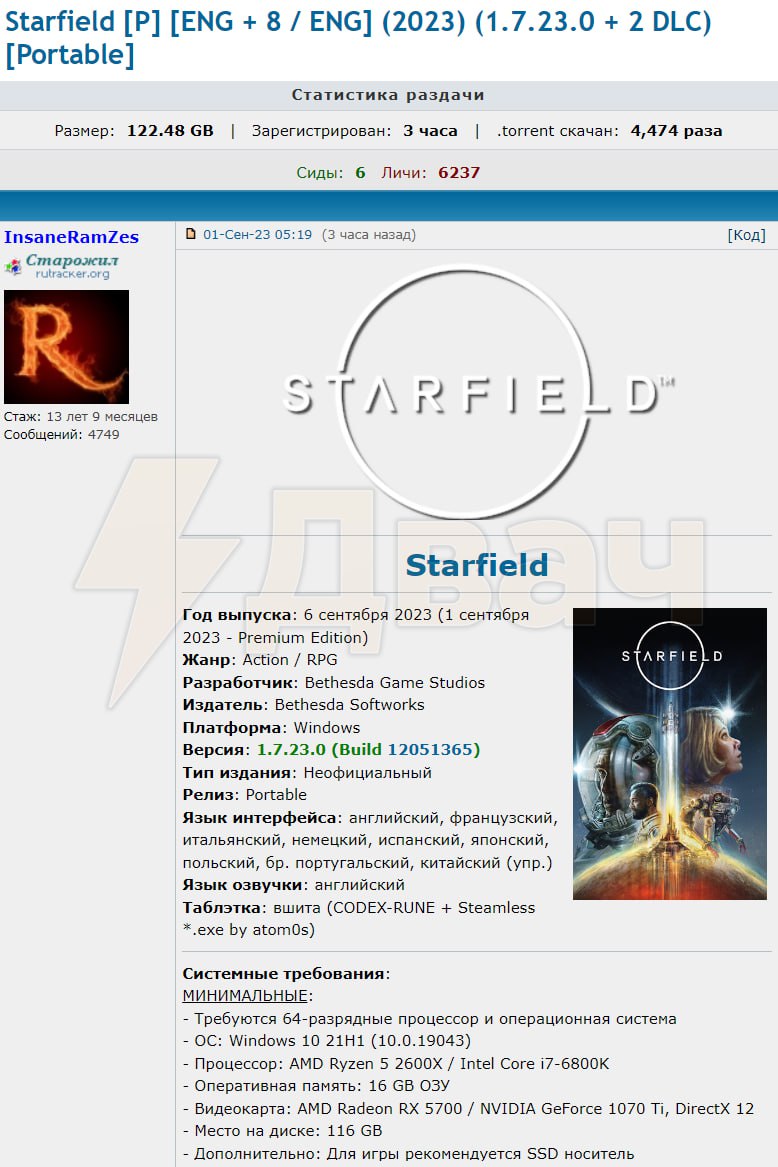Click the Дополнительно SSD recommendation line
778x1167 pixels.
tap(409, 1154)
